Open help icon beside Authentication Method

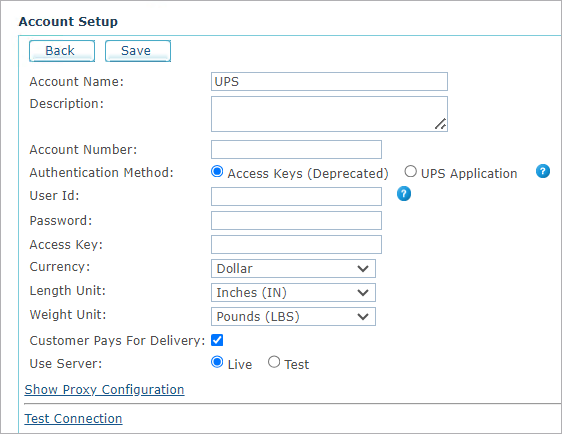(543, 171)
